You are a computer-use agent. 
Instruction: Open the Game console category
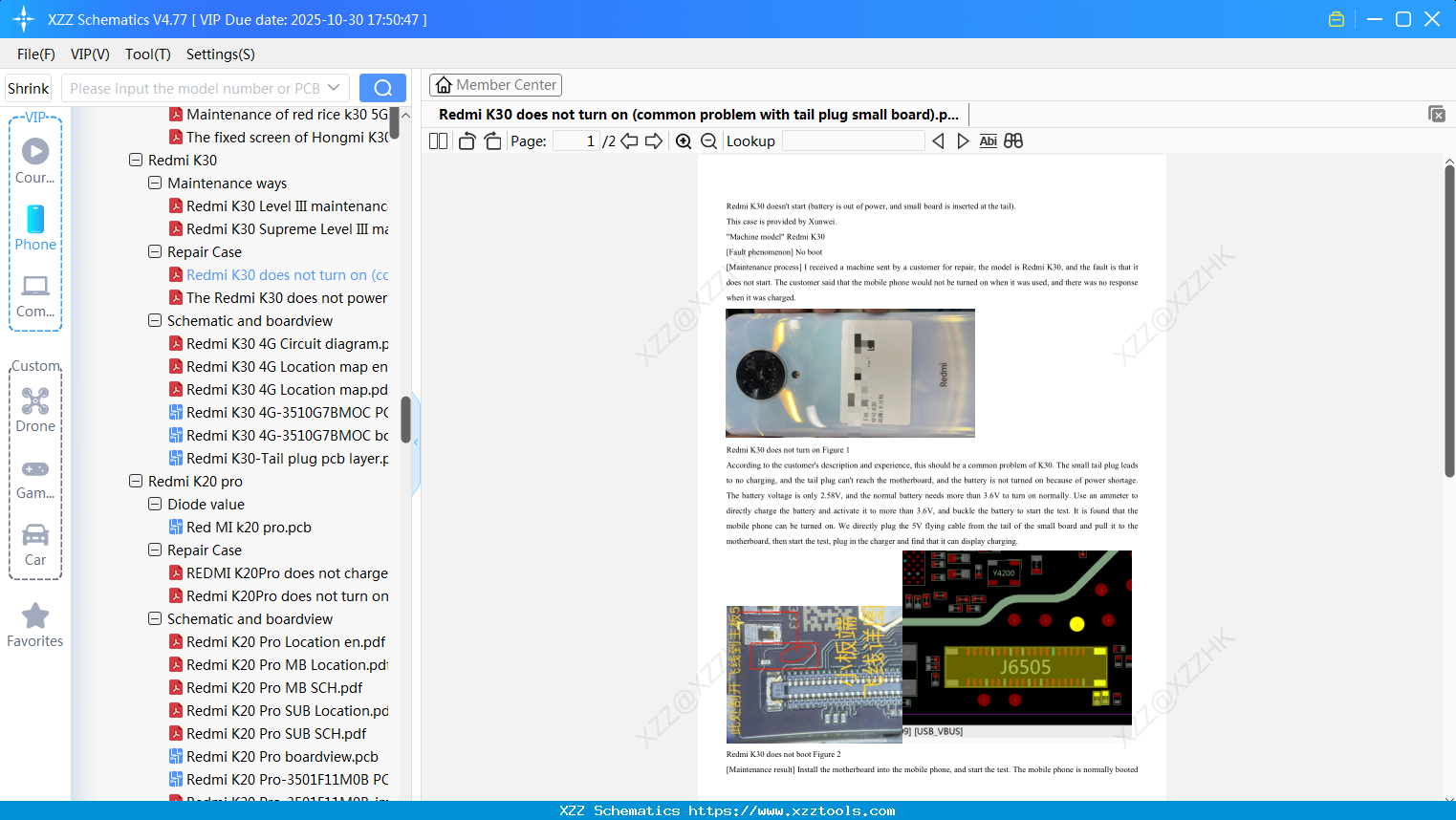35,478
